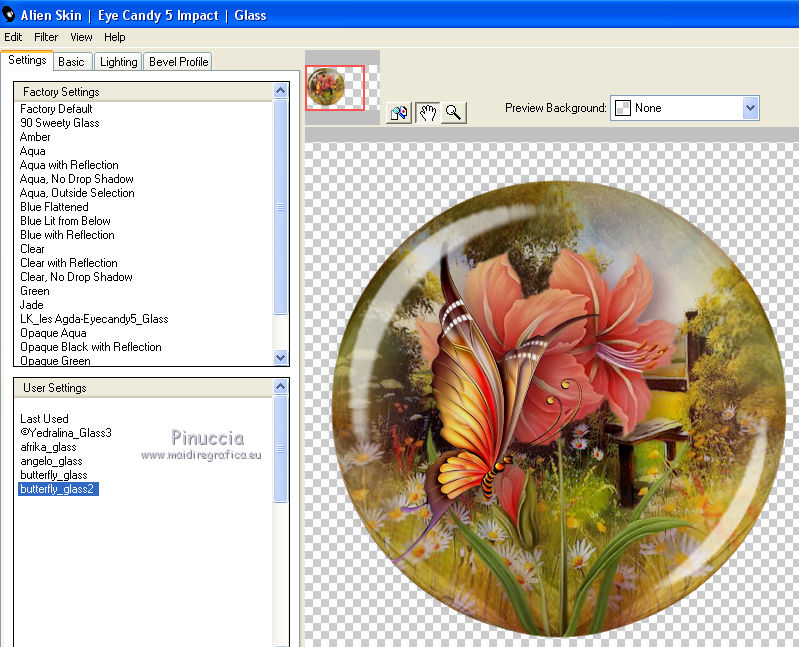Select Aqua, No Drop Shadow preset

pos(76,179)
